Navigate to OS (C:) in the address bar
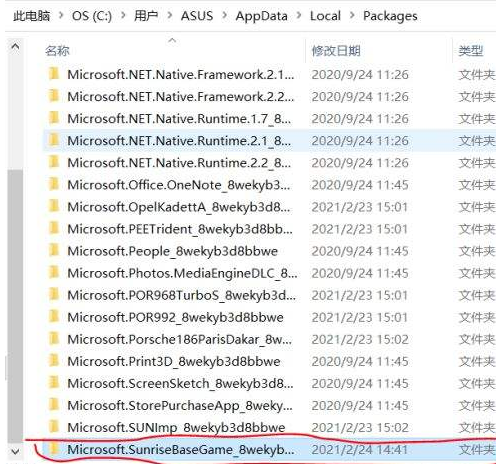The width and height of the screenshot is (496, 464). pyautogui.click(x=92, y=16)
